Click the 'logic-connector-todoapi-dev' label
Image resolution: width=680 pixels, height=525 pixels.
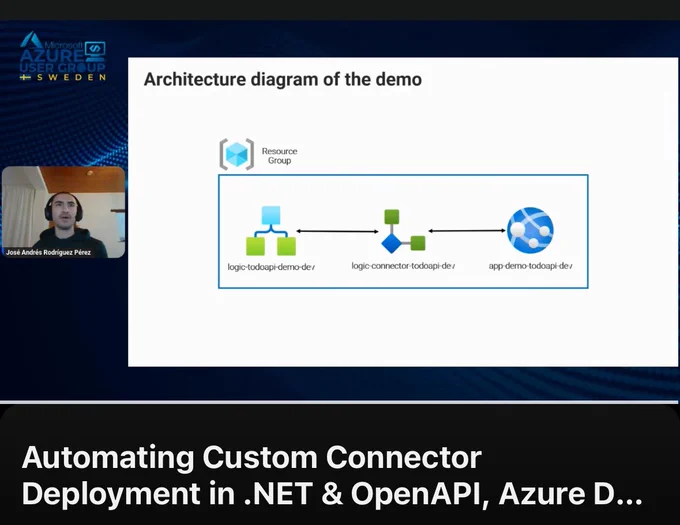pyautogui.click(x=403, y=266)
